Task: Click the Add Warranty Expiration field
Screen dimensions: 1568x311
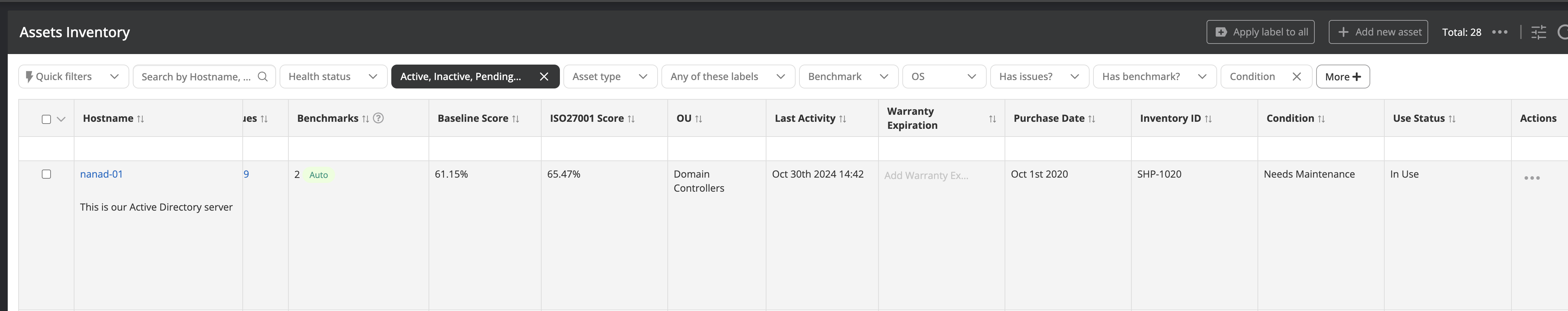Action: [x=926, y=175]
